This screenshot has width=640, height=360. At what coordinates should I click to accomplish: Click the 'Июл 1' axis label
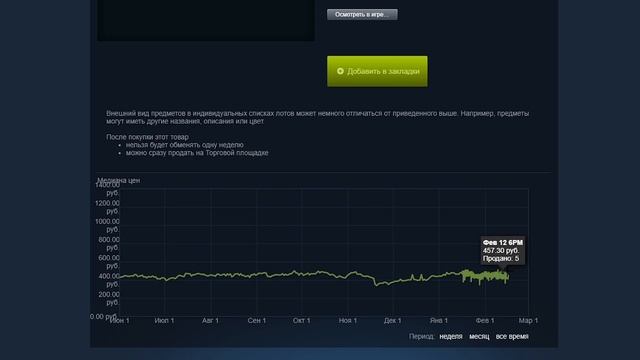coord(164,320)
